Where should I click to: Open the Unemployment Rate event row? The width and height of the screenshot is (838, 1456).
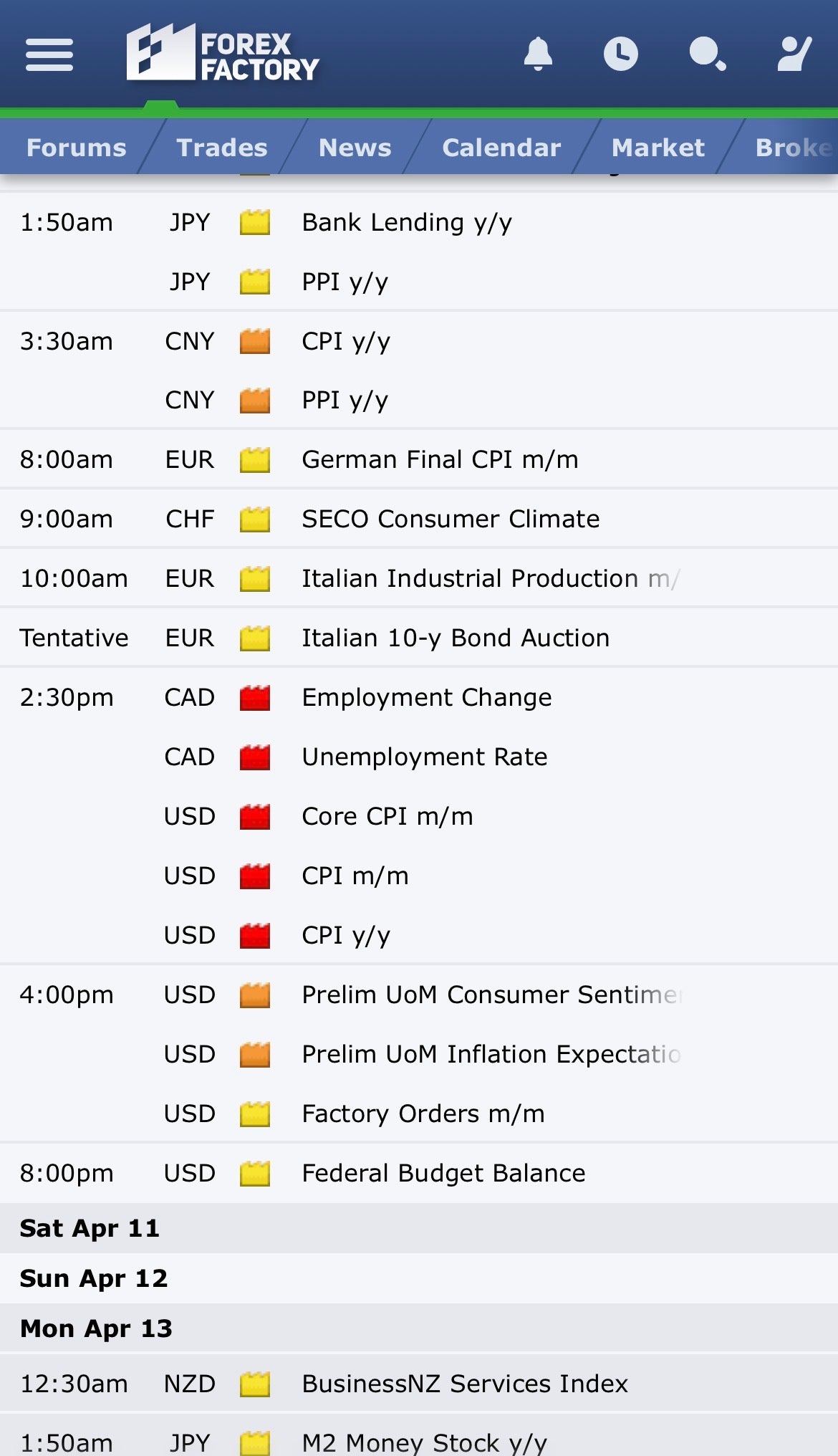(x=425, y=757)
